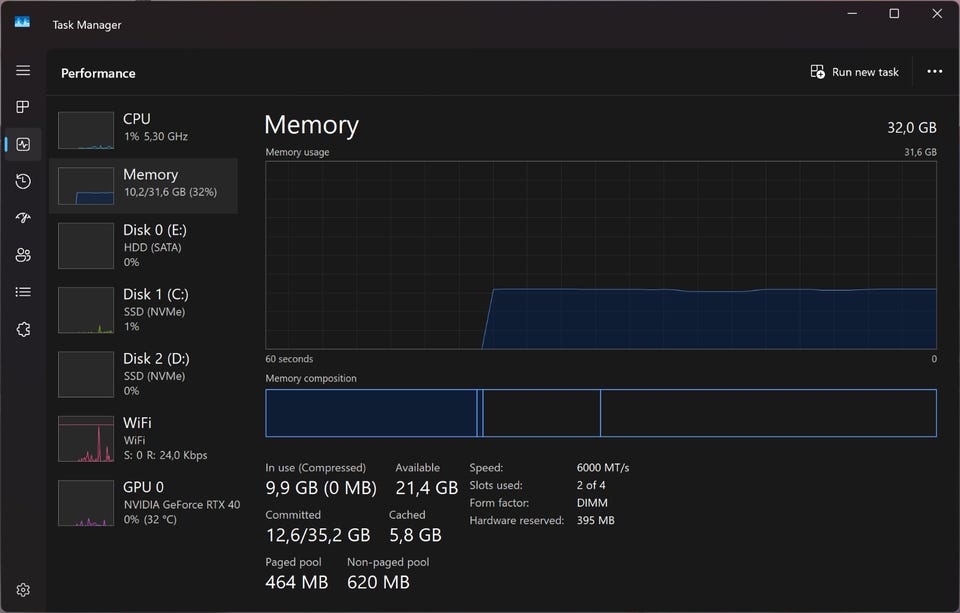Click the Run new task button

855,72
